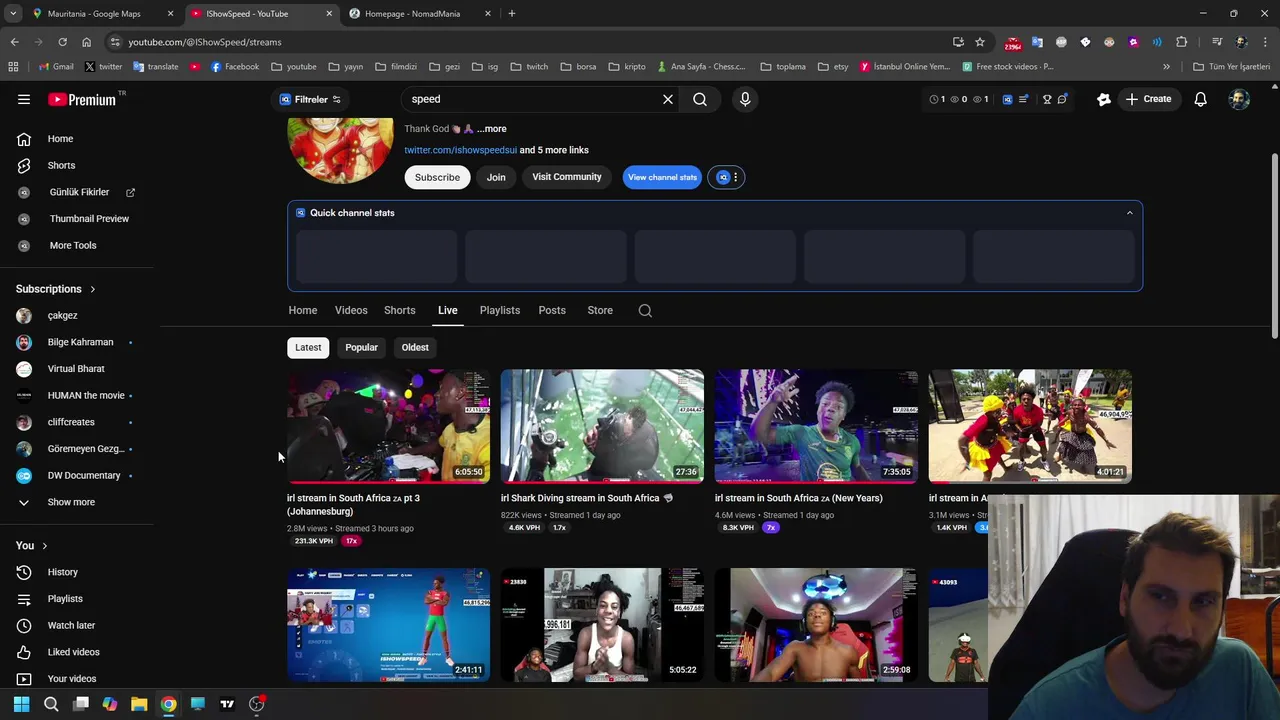Select the Latest sort chip

308,347
